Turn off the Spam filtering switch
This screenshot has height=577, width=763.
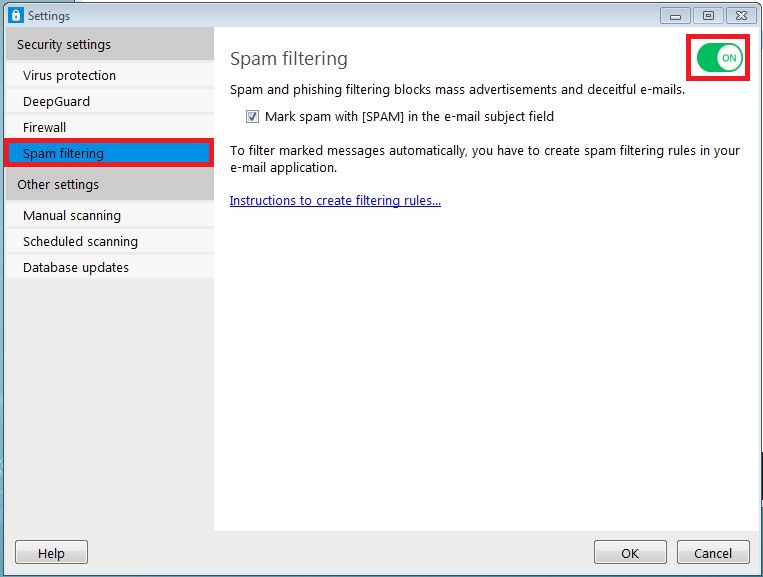coord(719,58)
